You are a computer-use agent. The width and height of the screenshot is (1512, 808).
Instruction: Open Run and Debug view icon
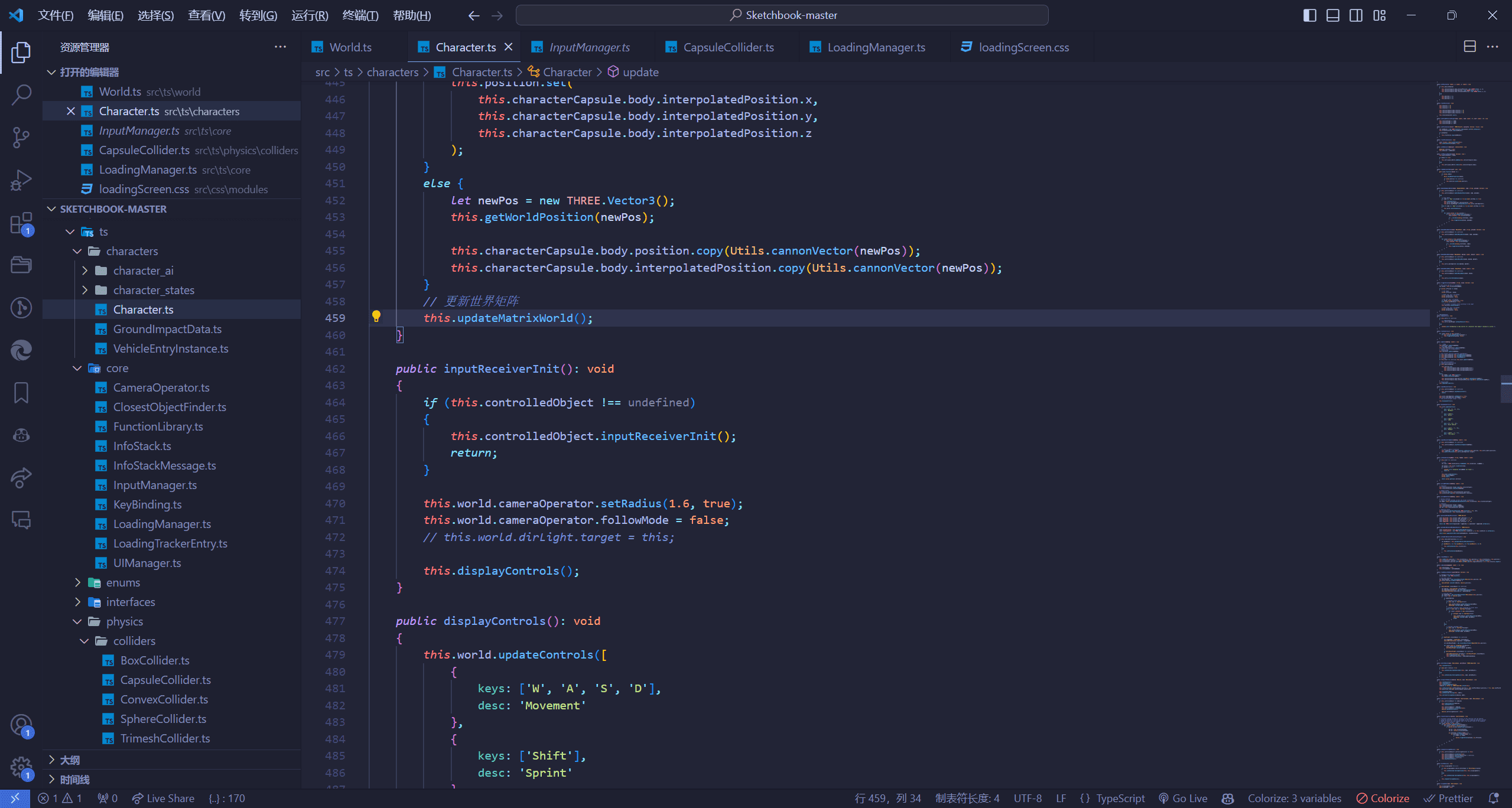[x=21, y=180]
